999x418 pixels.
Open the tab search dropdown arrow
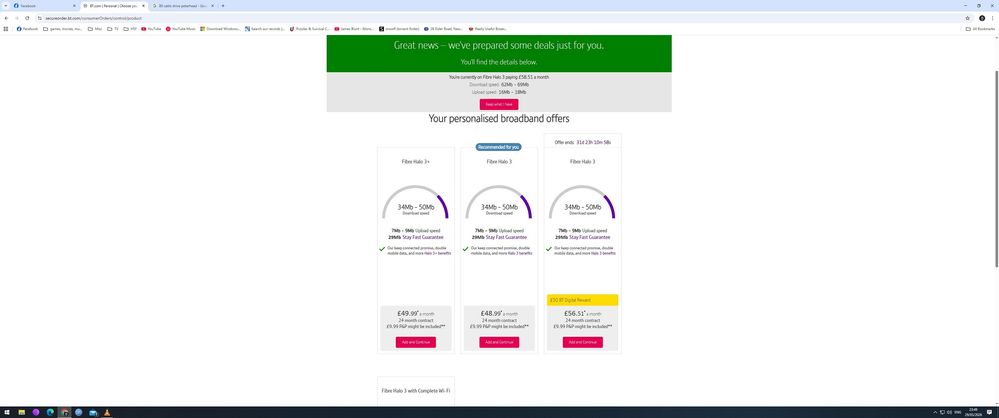(5, 6)
